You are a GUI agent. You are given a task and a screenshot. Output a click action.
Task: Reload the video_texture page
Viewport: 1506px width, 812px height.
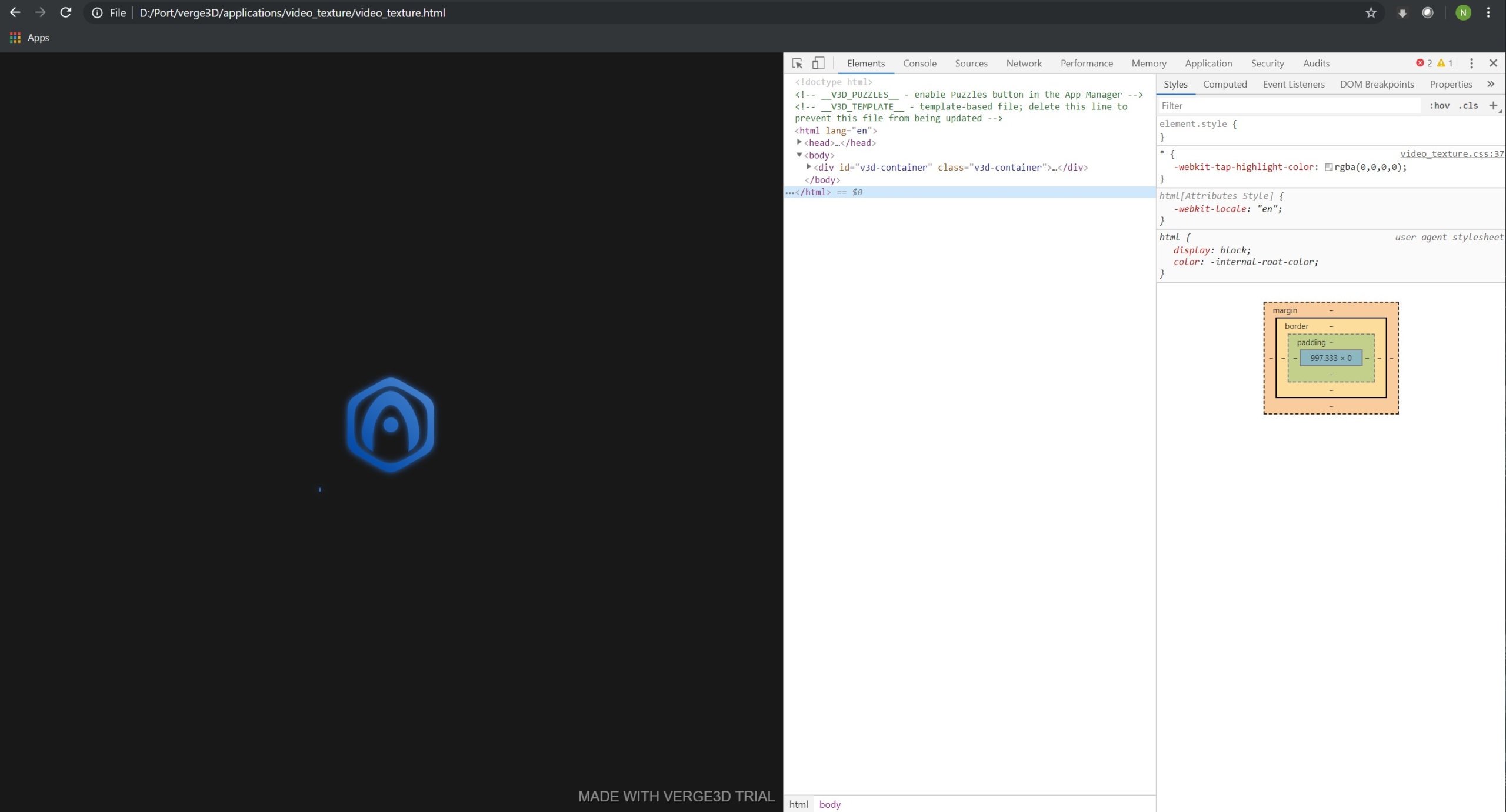tap(66, 12)
